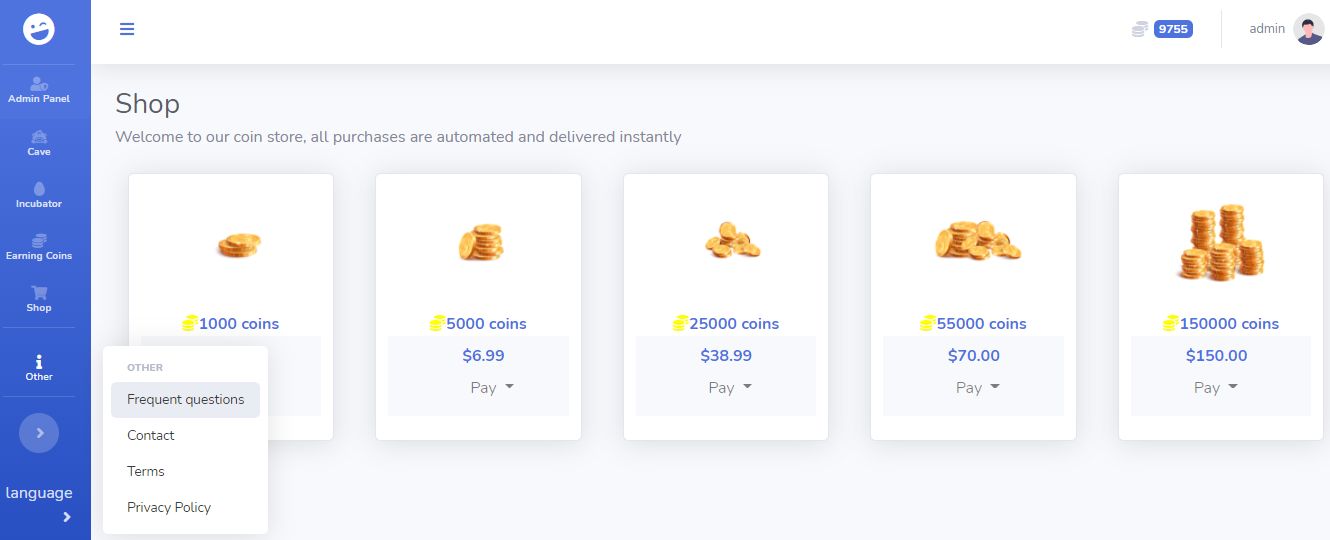Screen dimensions: 1330x540
Task: Open the Privacy Policy link
Action: click(x=169, y=508)
